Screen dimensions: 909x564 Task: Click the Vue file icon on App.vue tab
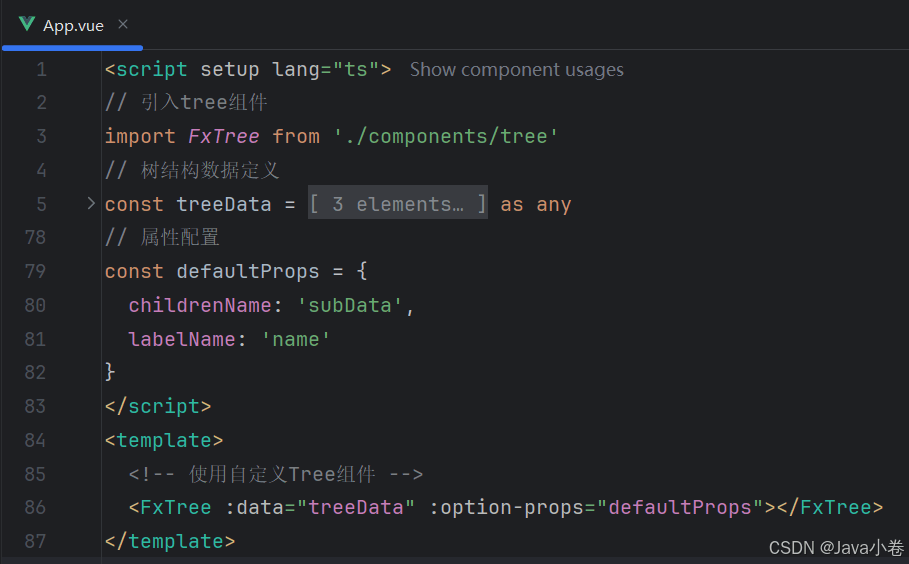pyautogui.click(x=27, y=24)
